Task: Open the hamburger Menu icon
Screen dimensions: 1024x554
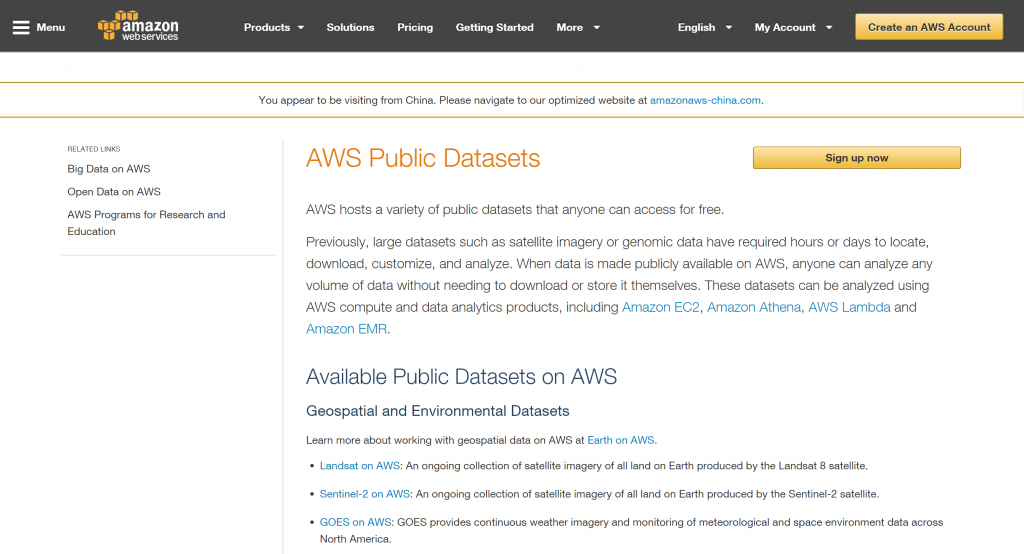Action: [21, 27]
